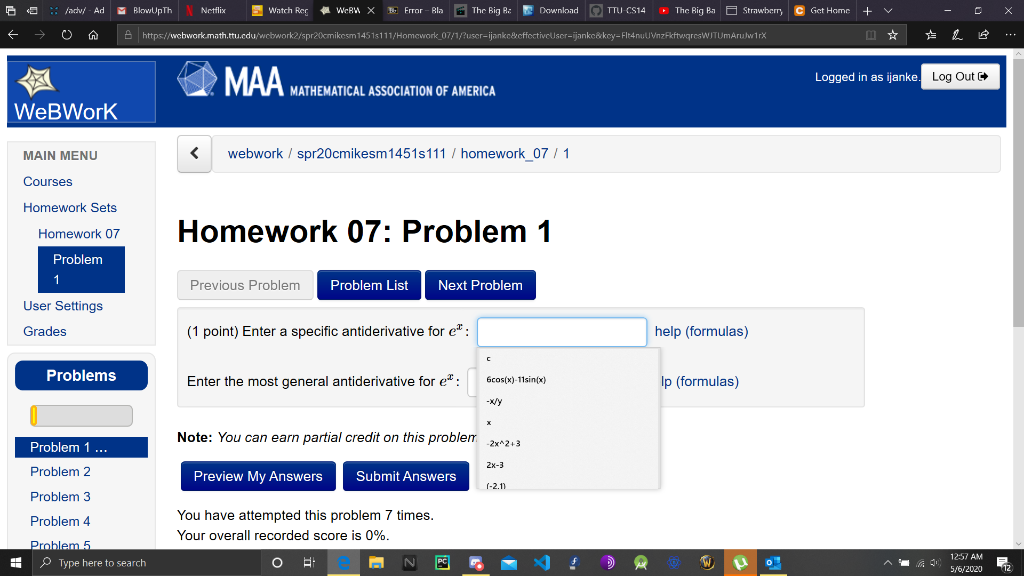Choose the suggestion 'x' from the list
The image size is (1024, 576).
568,423
